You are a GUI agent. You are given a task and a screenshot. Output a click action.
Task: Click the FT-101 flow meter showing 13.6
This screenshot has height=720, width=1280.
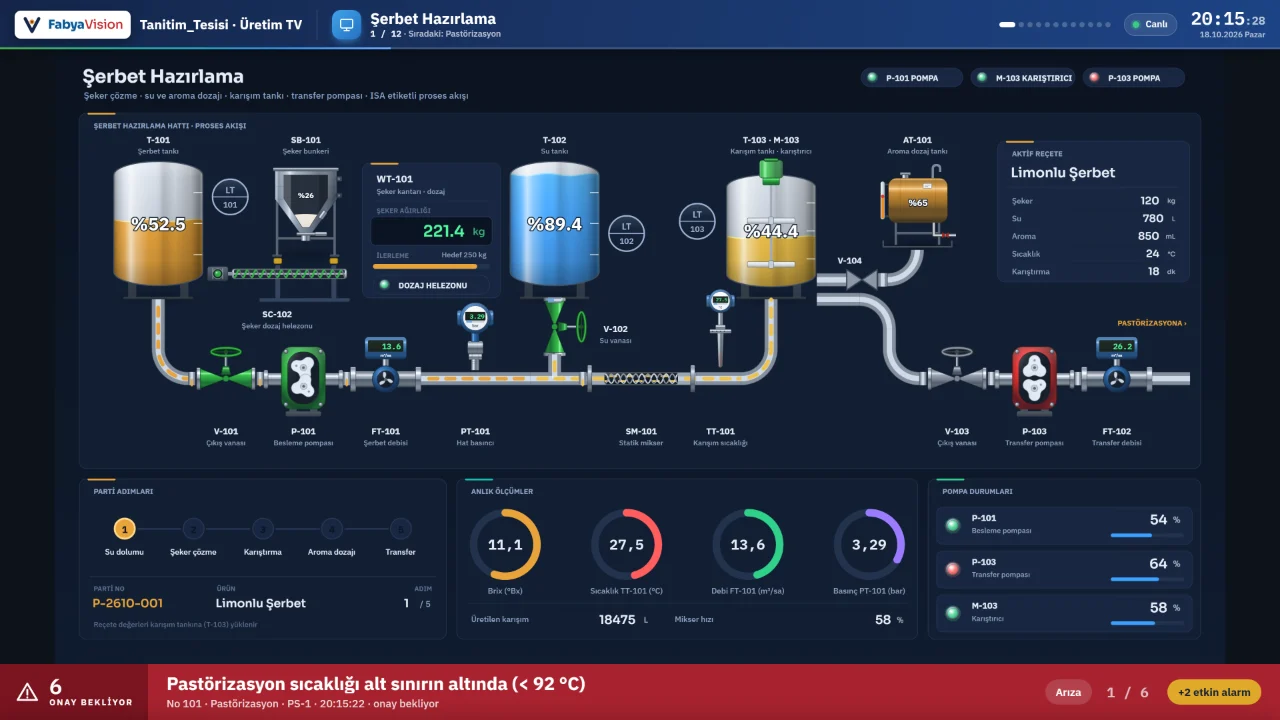(x=385, y=364)
